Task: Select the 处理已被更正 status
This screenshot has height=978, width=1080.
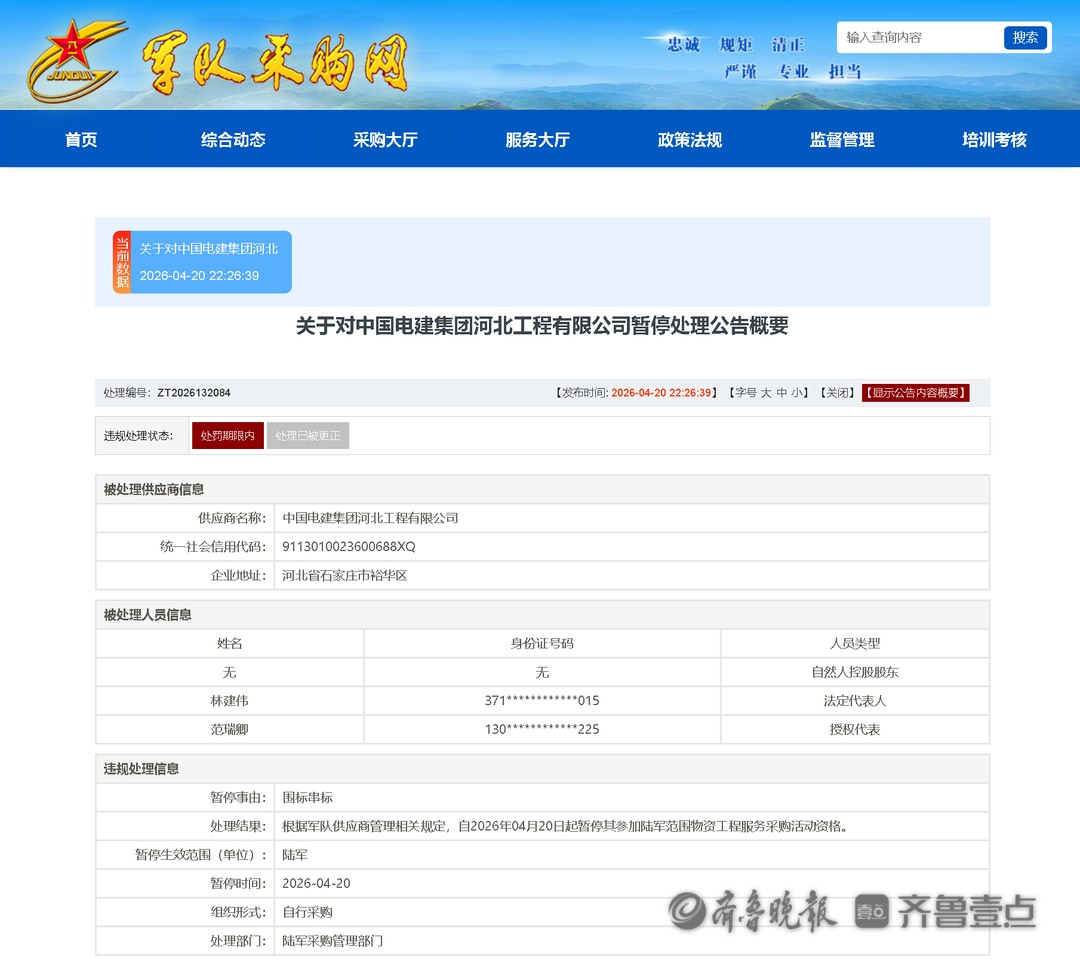Action: [308, 436]
